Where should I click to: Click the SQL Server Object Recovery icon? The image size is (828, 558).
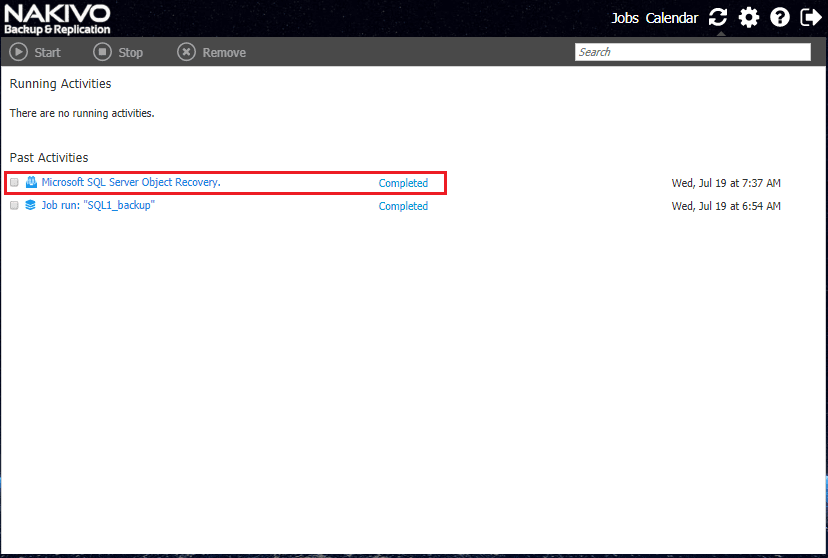point(31,182)
